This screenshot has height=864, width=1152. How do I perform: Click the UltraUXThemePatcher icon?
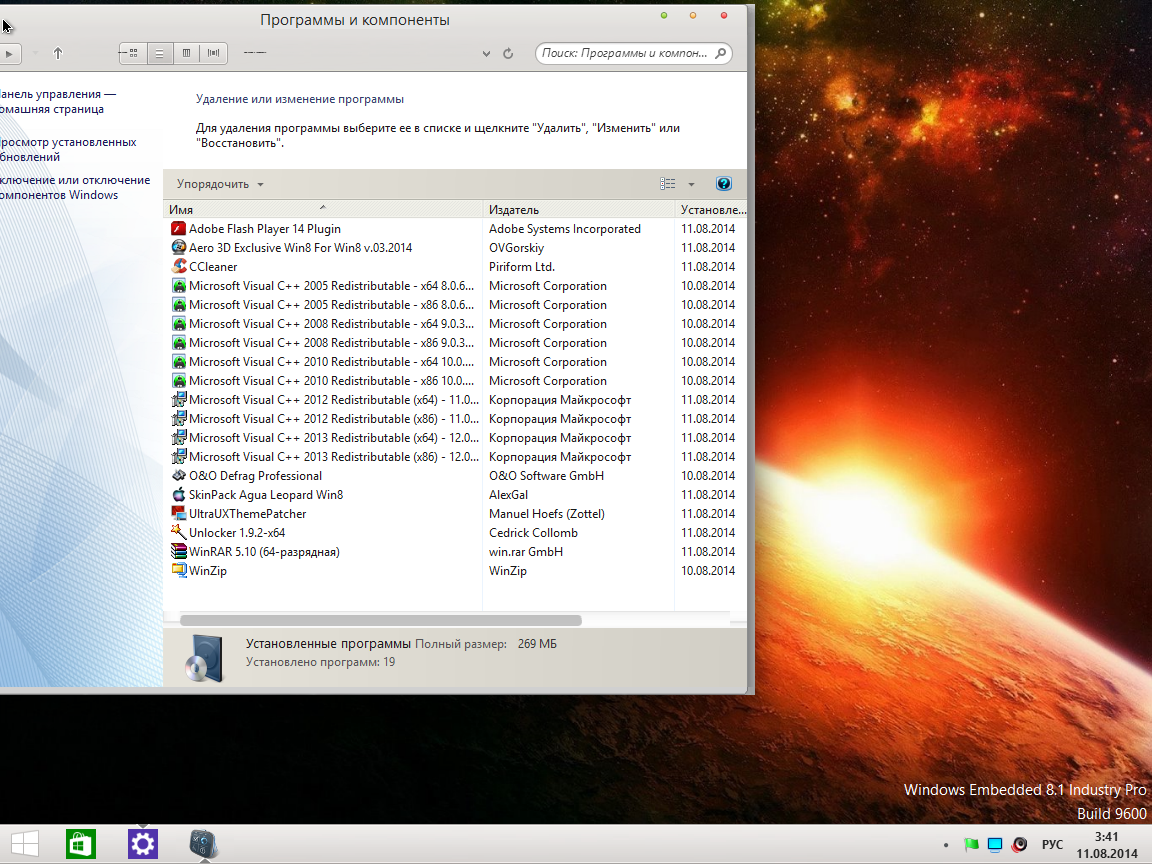click(x=179, y=514)
